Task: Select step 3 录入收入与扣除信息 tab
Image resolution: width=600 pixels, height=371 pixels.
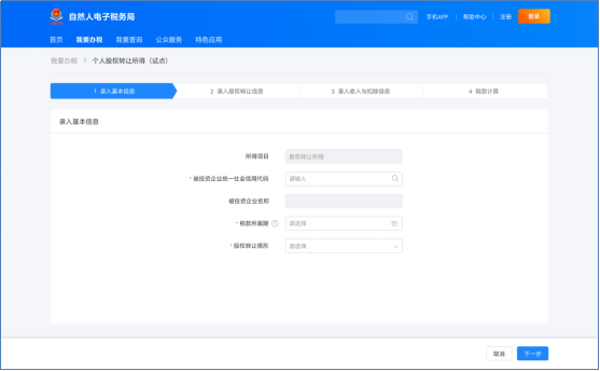Action: (360, 91)
